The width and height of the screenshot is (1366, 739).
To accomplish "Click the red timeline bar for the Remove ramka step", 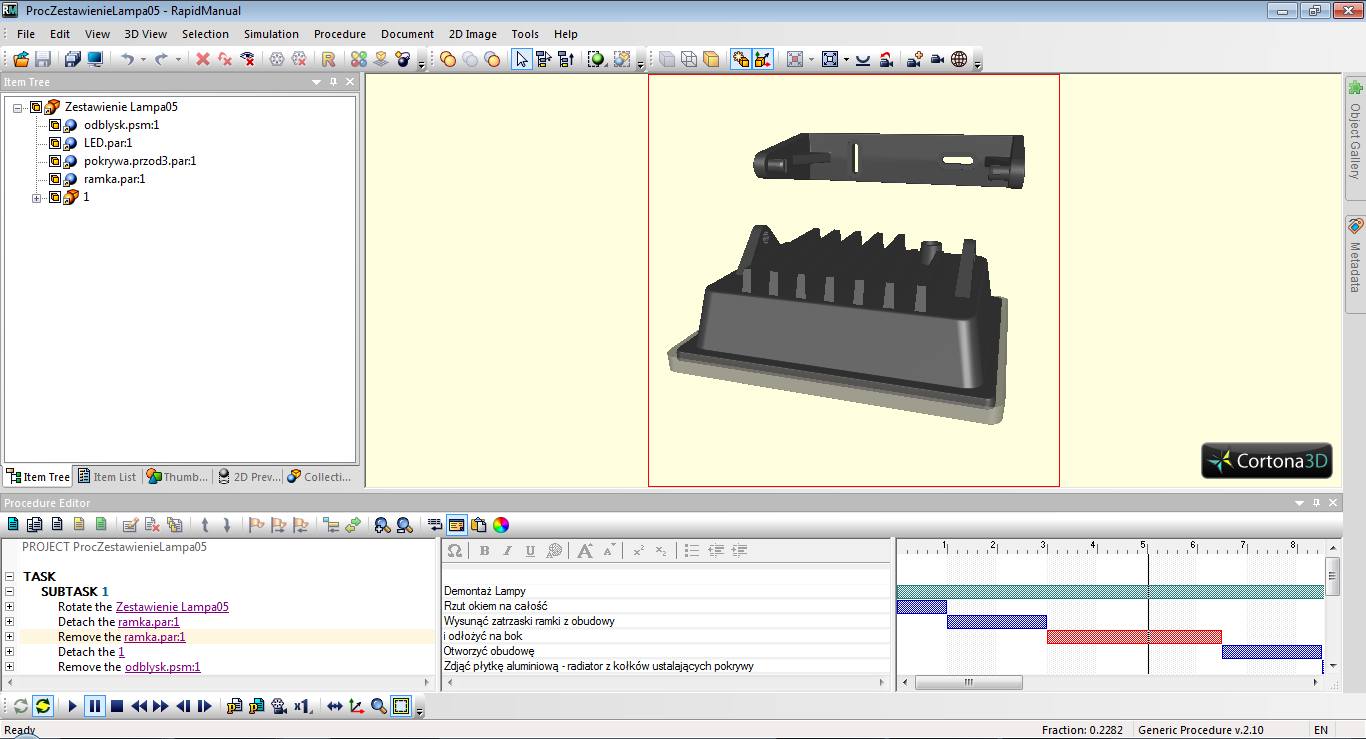I will pyautogui.click(x=1134, y=637).
